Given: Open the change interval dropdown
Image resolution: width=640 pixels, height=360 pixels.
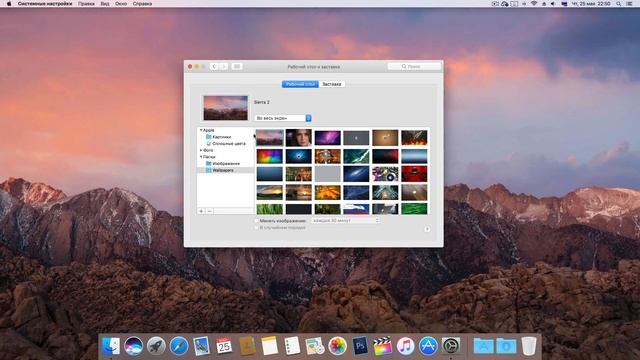Looking at the screenshot, I should coord(345,220).
